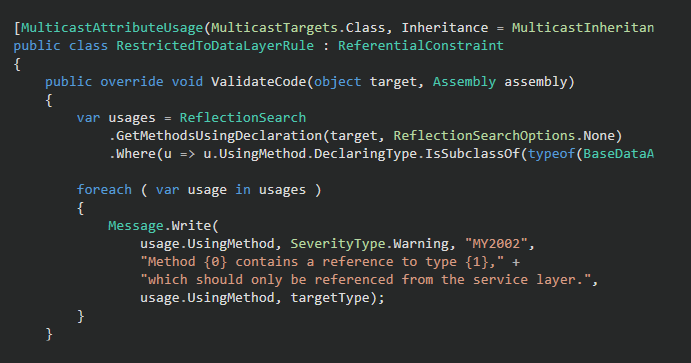Click the Message class reference
This screenshot has height=363, width=691.
point(136,226)
